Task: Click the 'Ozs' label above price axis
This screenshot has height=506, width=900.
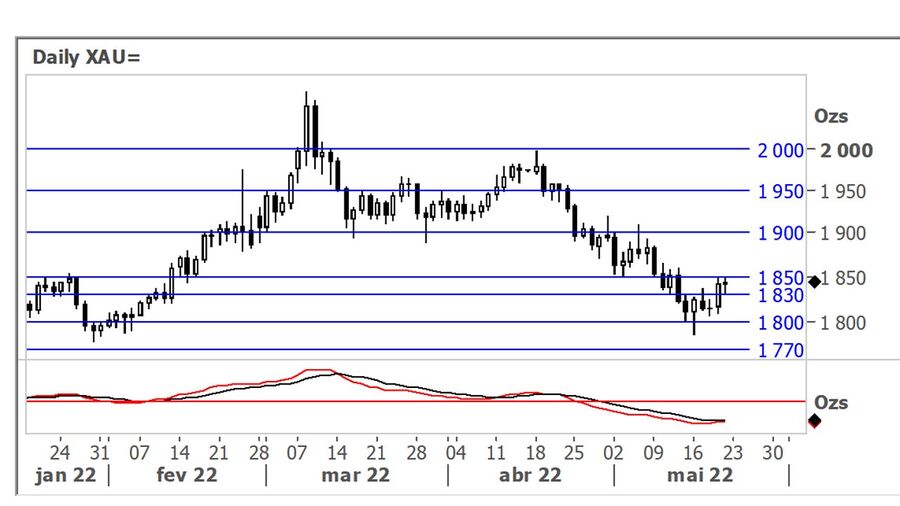Action: [831, 116]
